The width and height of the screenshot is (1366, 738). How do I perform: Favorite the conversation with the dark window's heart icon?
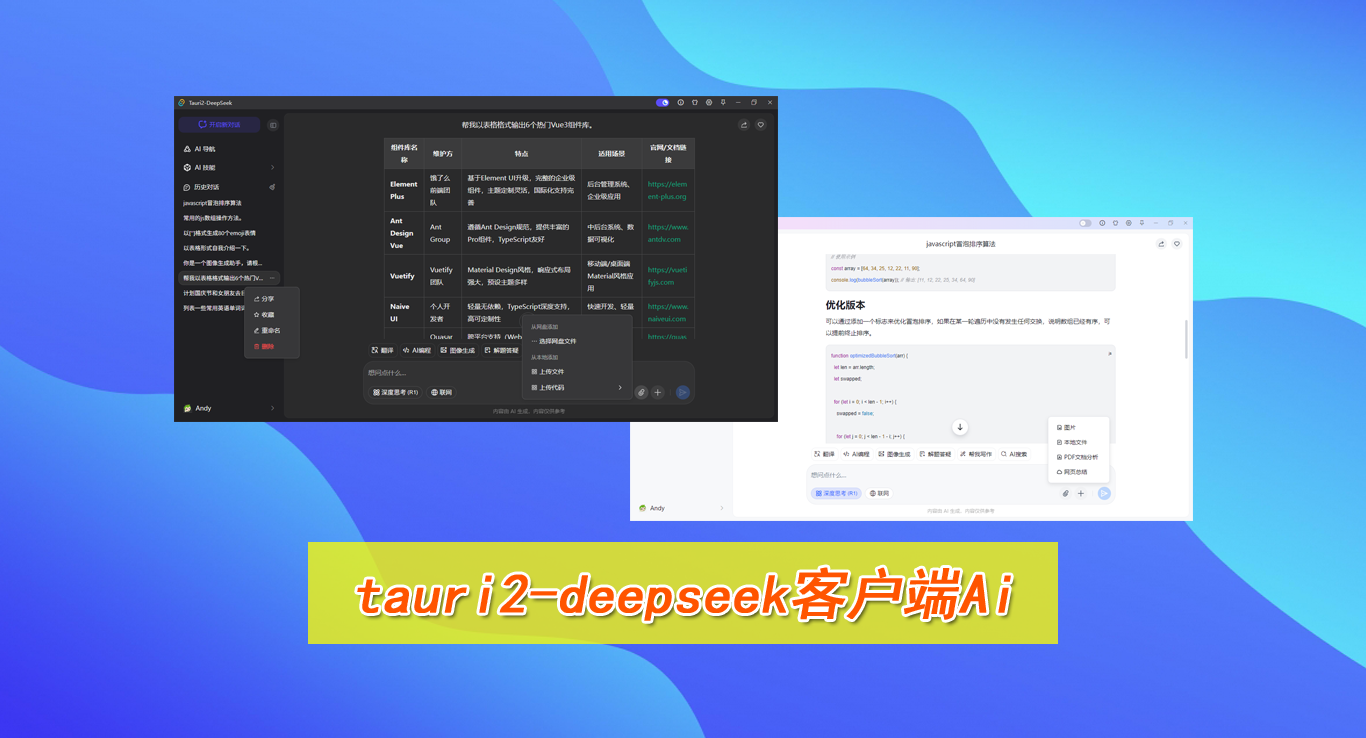tap(761, 125)
